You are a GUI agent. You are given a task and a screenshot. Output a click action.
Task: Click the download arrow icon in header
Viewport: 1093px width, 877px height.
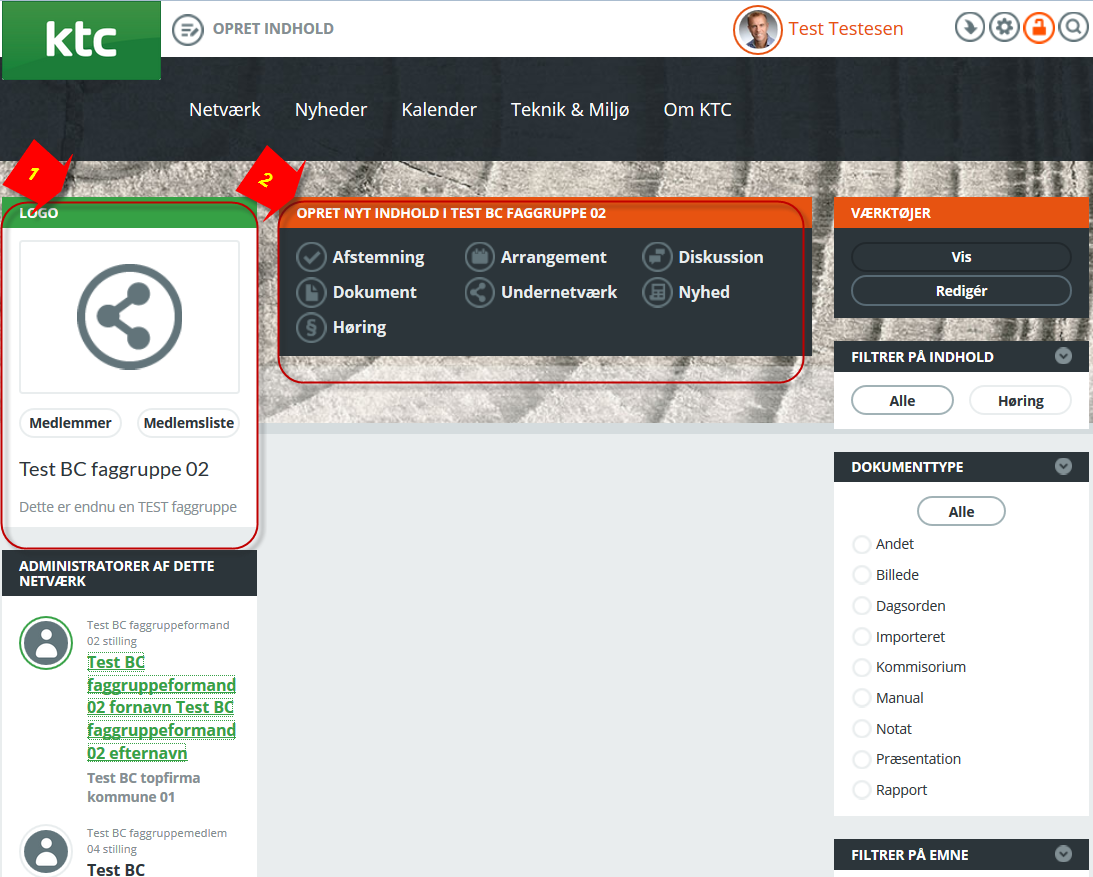point(970,28)
